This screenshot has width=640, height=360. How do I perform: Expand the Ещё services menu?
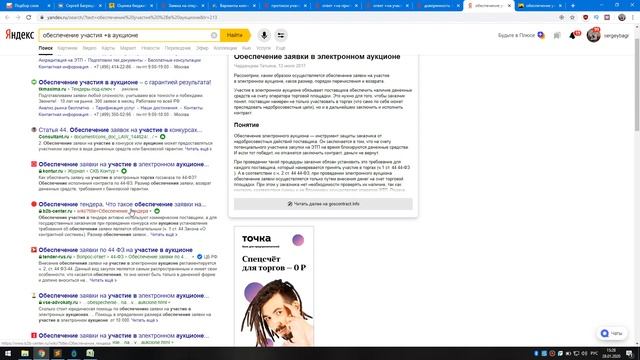click(x=280, y=48)
